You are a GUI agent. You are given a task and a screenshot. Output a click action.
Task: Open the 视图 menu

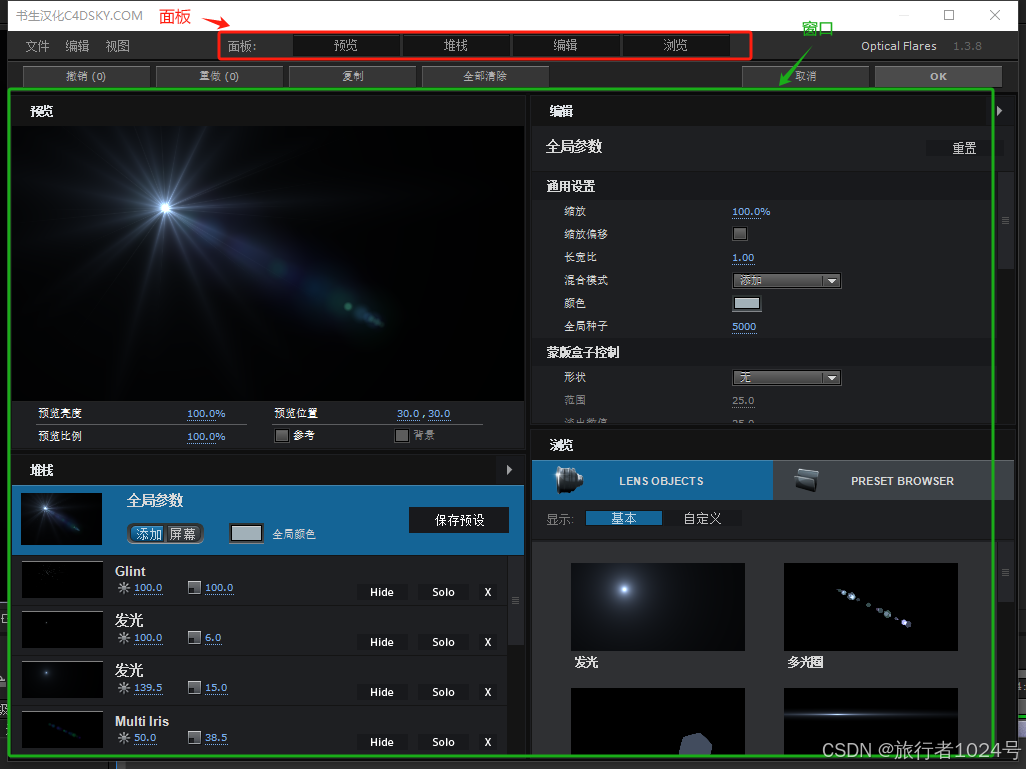[x=118, y=46]
